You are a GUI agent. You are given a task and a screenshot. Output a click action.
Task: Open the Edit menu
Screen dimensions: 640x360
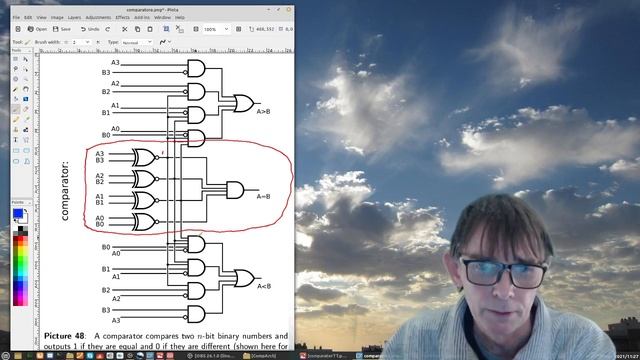(28, 18)
